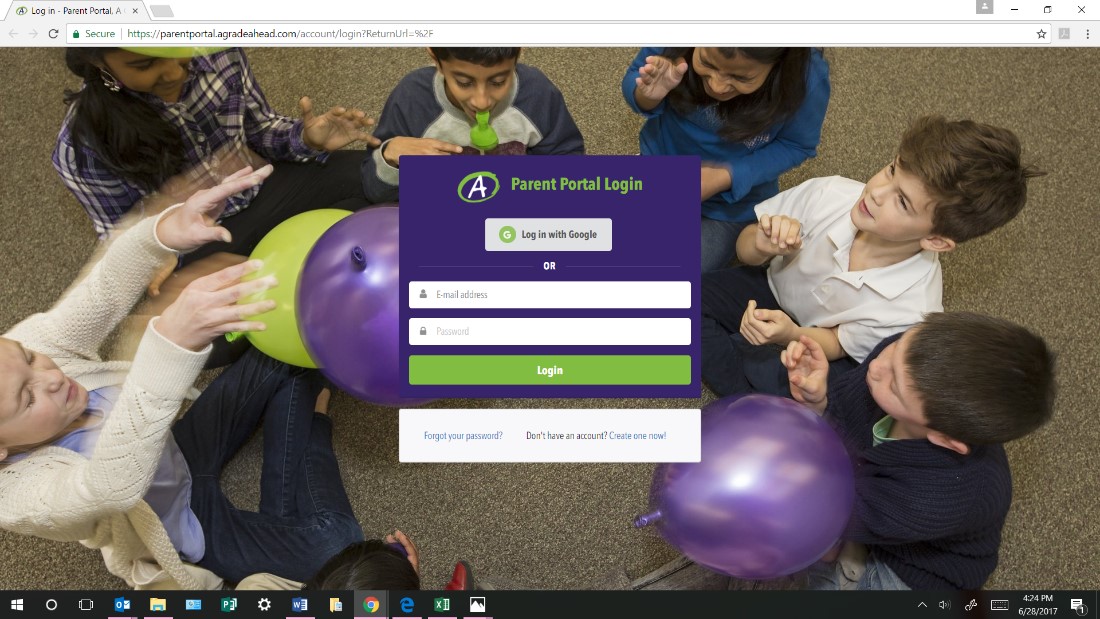Open the Chrome profile icon

click(984, 7)
